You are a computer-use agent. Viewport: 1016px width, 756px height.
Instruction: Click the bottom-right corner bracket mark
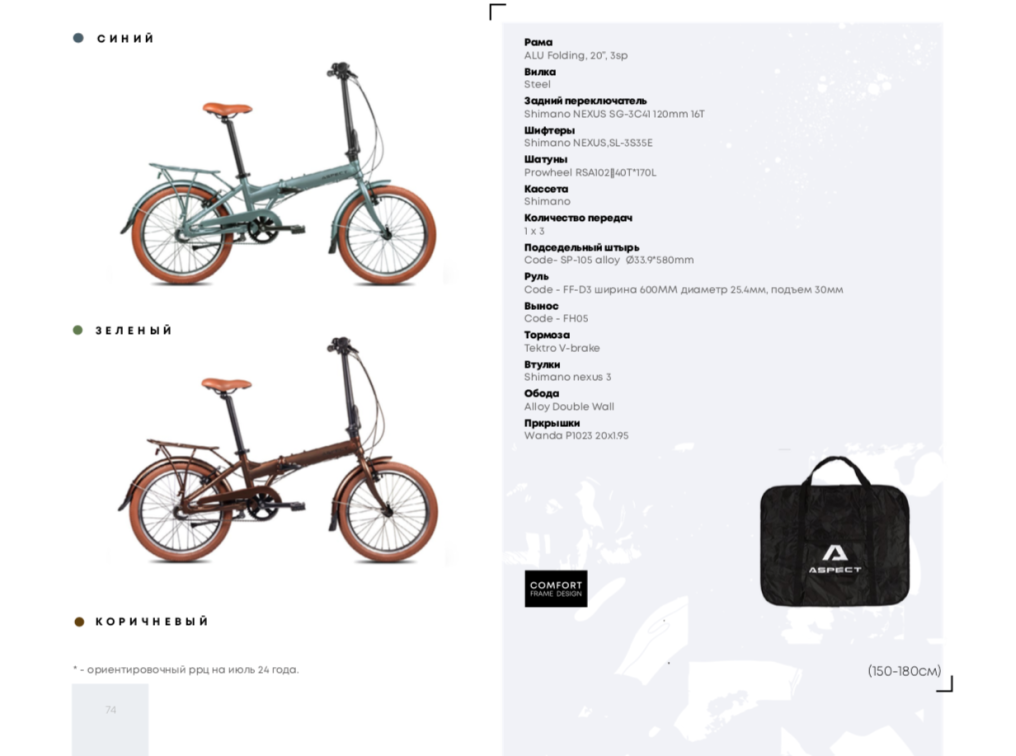945,684
